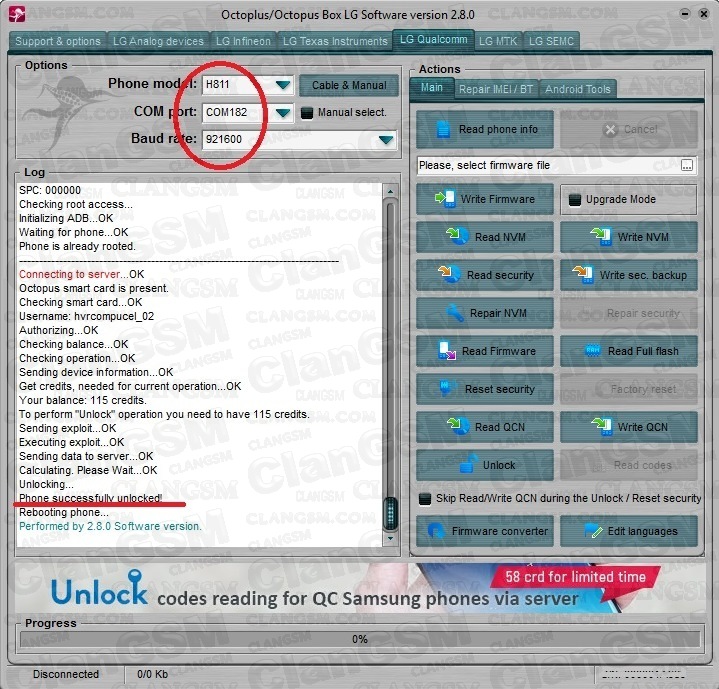Click Read NVM action
Screen dimensions: 719x689
point(484,237)
